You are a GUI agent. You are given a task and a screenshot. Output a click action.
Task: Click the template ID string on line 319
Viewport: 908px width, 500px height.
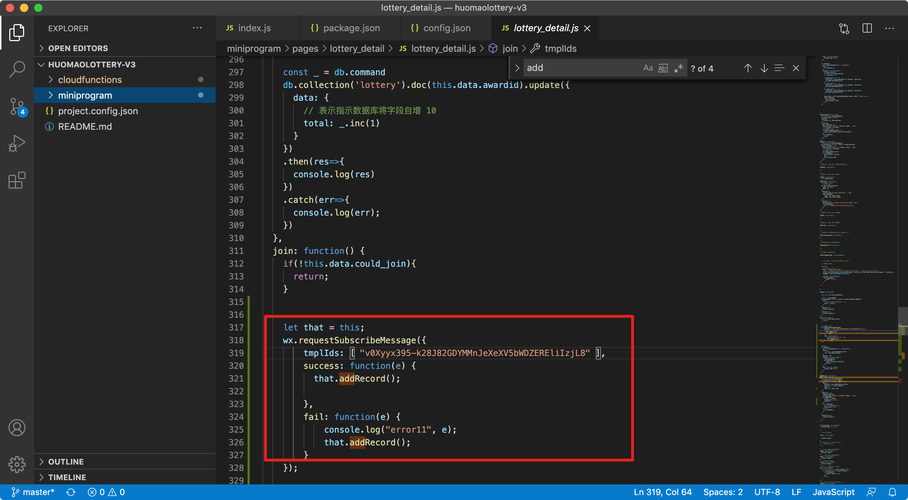[474, 353]
